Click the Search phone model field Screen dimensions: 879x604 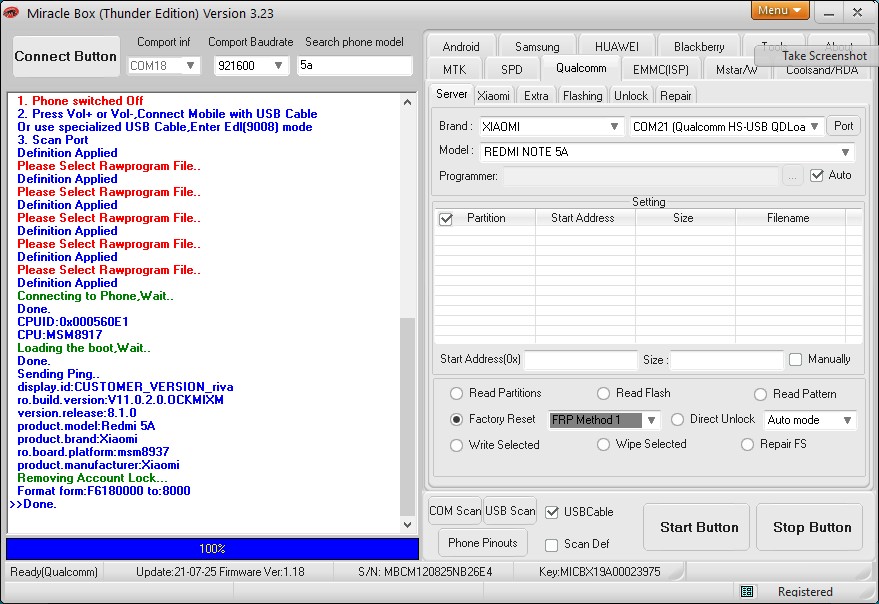[x=354, y=65]
